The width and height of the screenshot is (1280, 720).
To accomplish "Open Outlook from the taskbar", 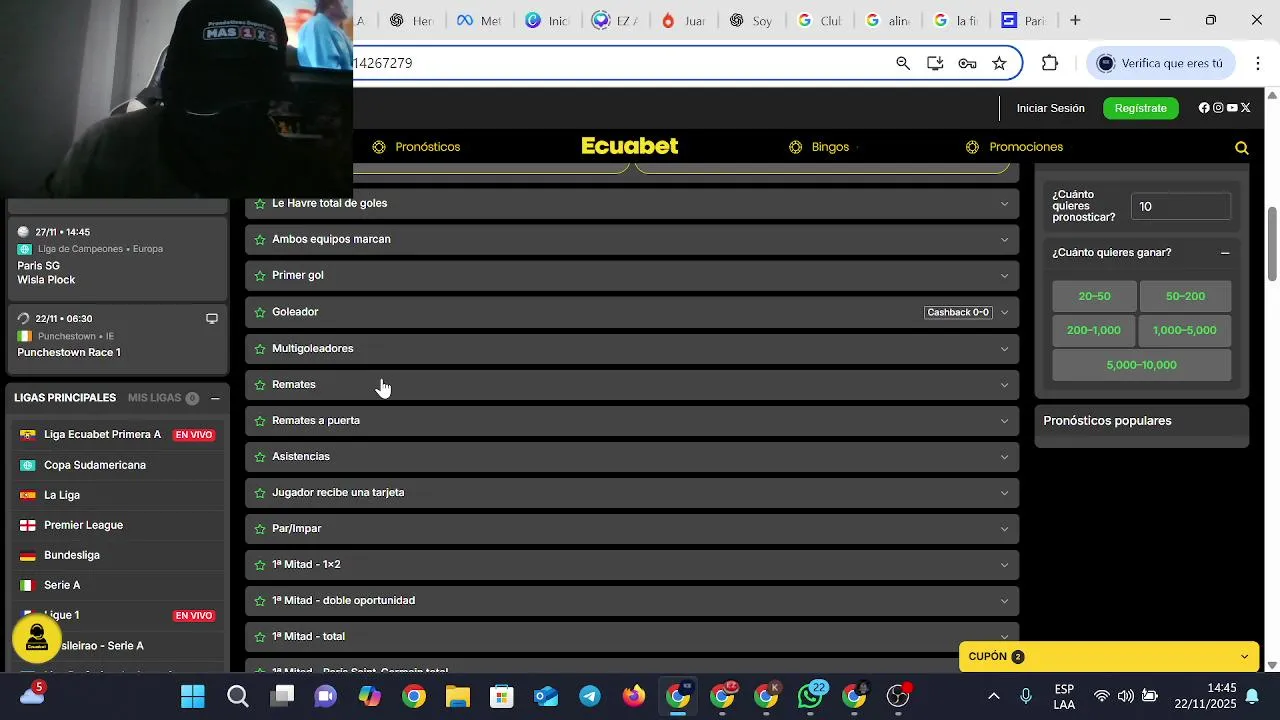I will 546,696.
